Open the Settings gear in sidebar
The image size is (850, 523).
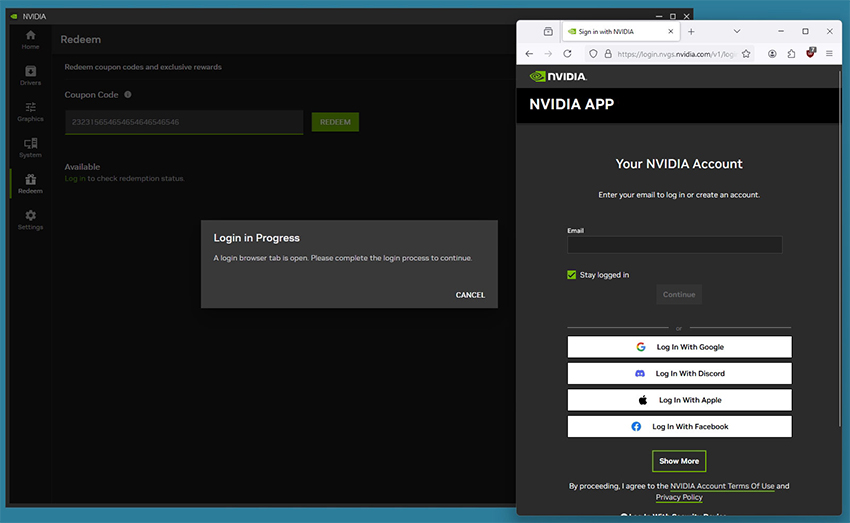click(x=30, y=219)
